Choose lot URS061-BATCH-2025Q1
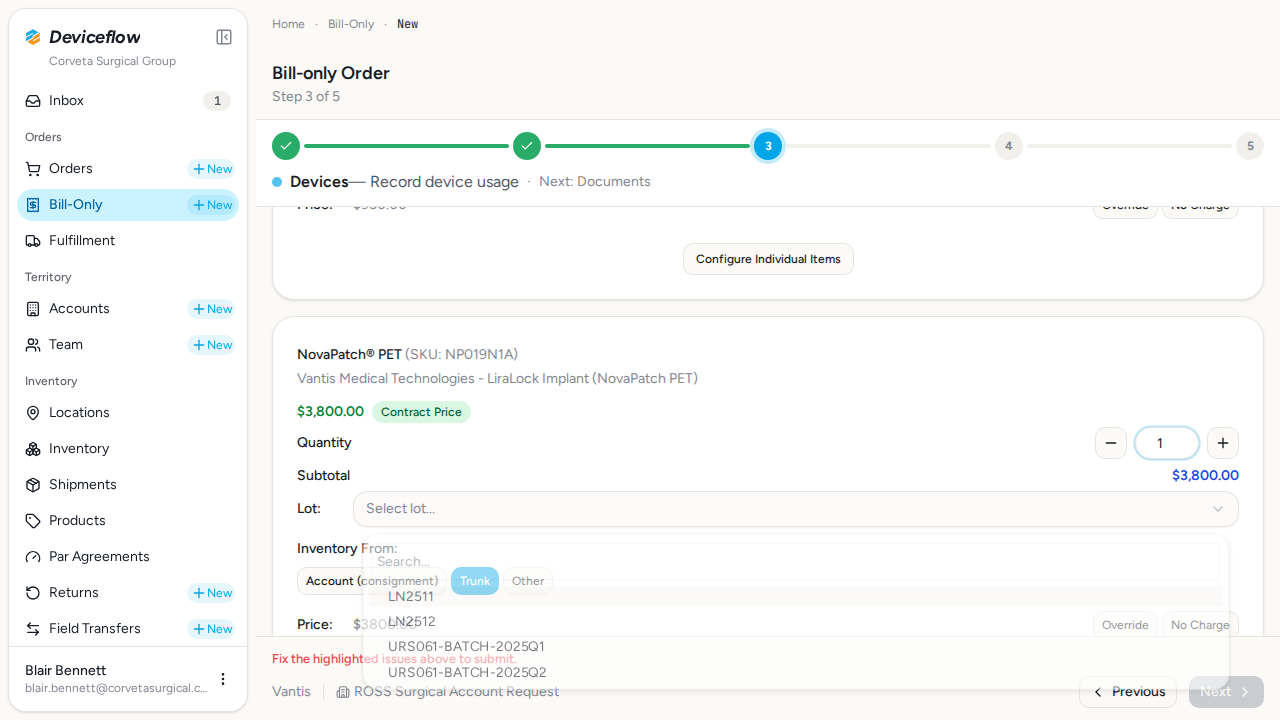 [x=796, y=647]
